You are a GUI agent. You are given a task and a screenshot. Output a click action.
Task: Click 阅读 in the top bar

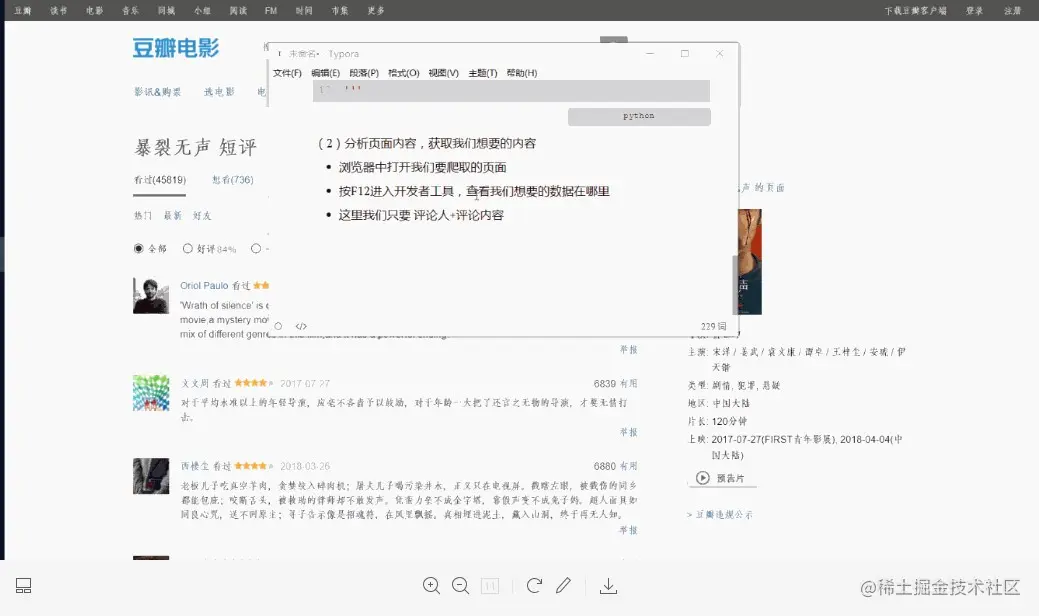238,11
